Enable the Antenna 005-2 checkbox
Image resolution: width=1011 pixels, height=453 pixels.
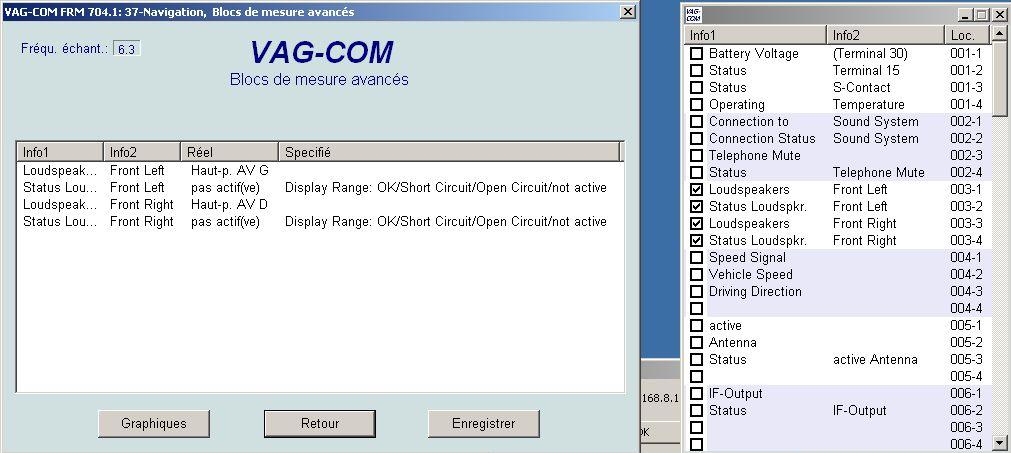click(696, 342)
